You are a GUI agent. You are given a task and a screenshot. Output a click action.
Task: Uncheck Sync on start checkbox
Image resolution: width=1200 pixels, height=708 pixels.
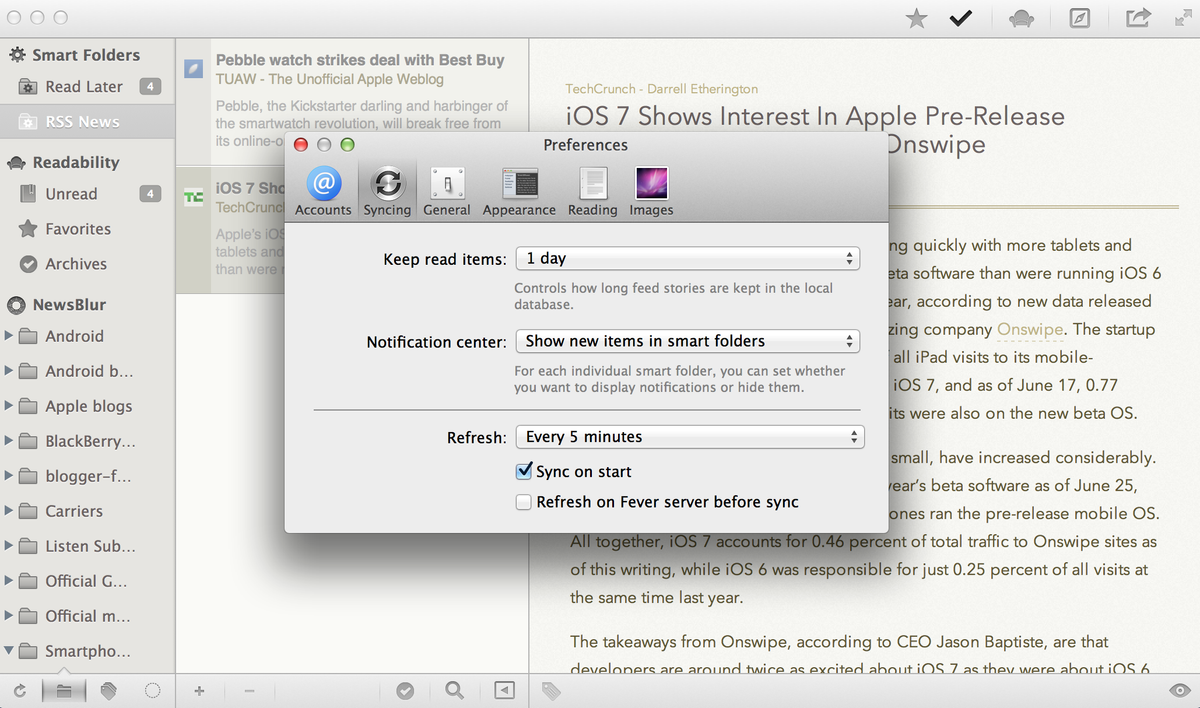[x=523, y=471]
